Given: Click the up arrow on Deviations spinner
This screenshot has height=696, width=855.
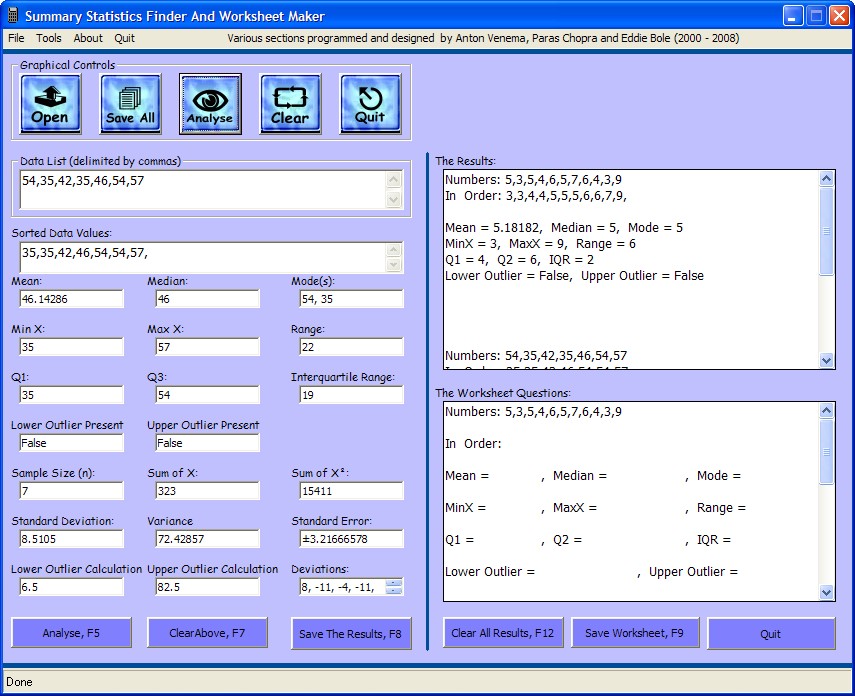Looking at the screenshot, I should (394, 582).
